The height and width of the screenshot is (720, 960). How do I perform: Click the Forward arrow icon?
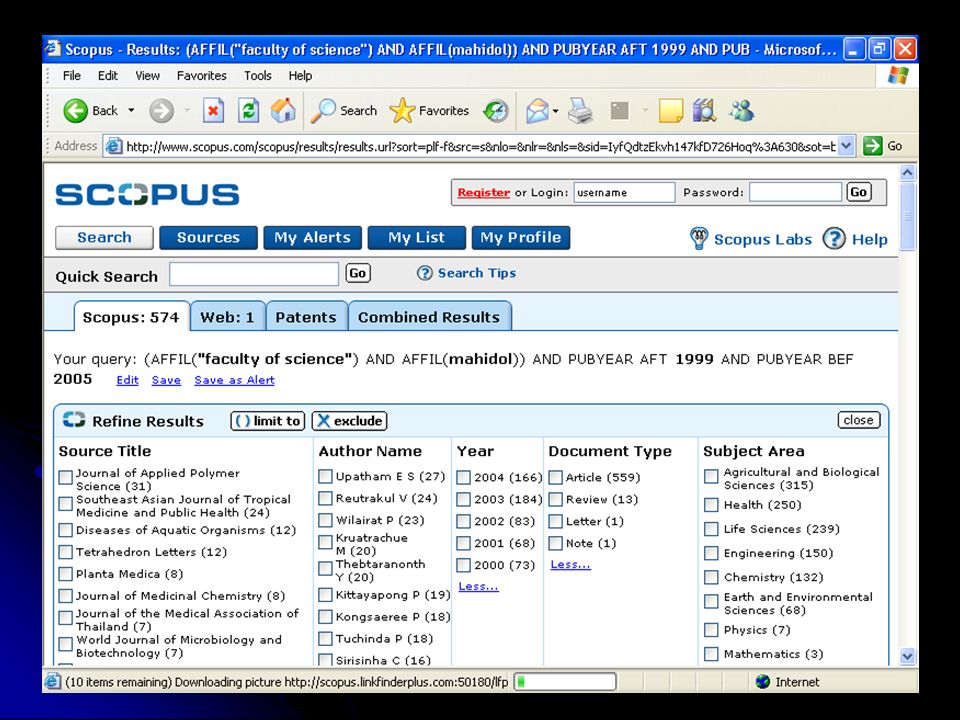(162, 111)
